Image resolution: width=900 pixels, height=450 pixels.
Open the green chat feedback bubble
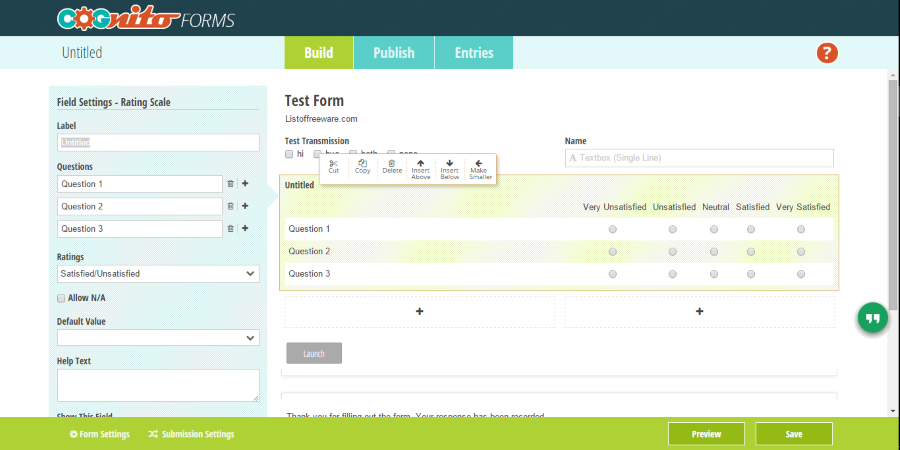pyautogui.click(x=872, y=318)
